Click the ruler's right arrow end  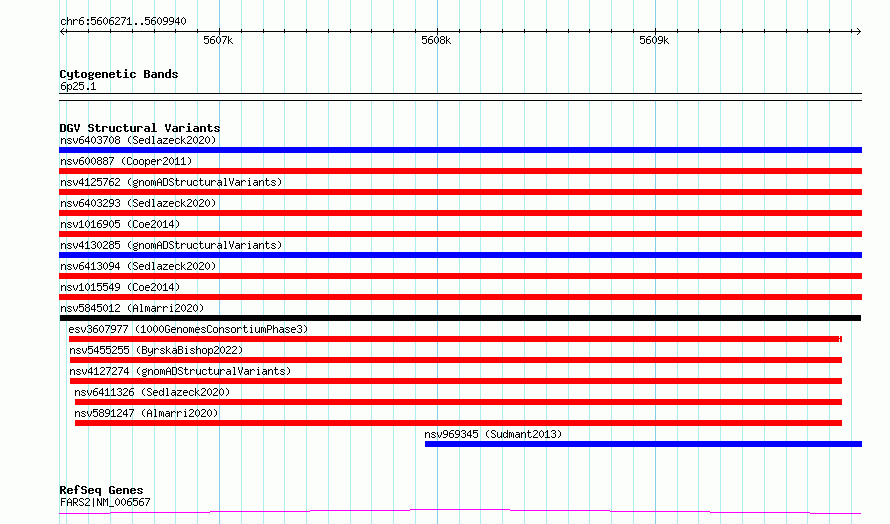point(858,32)
